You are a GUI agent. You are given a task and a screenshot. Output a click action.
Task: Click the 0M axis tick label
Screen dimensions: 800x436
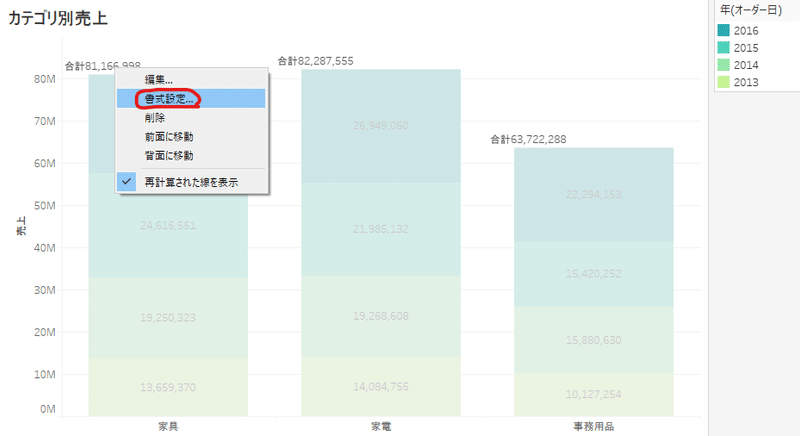47,409
